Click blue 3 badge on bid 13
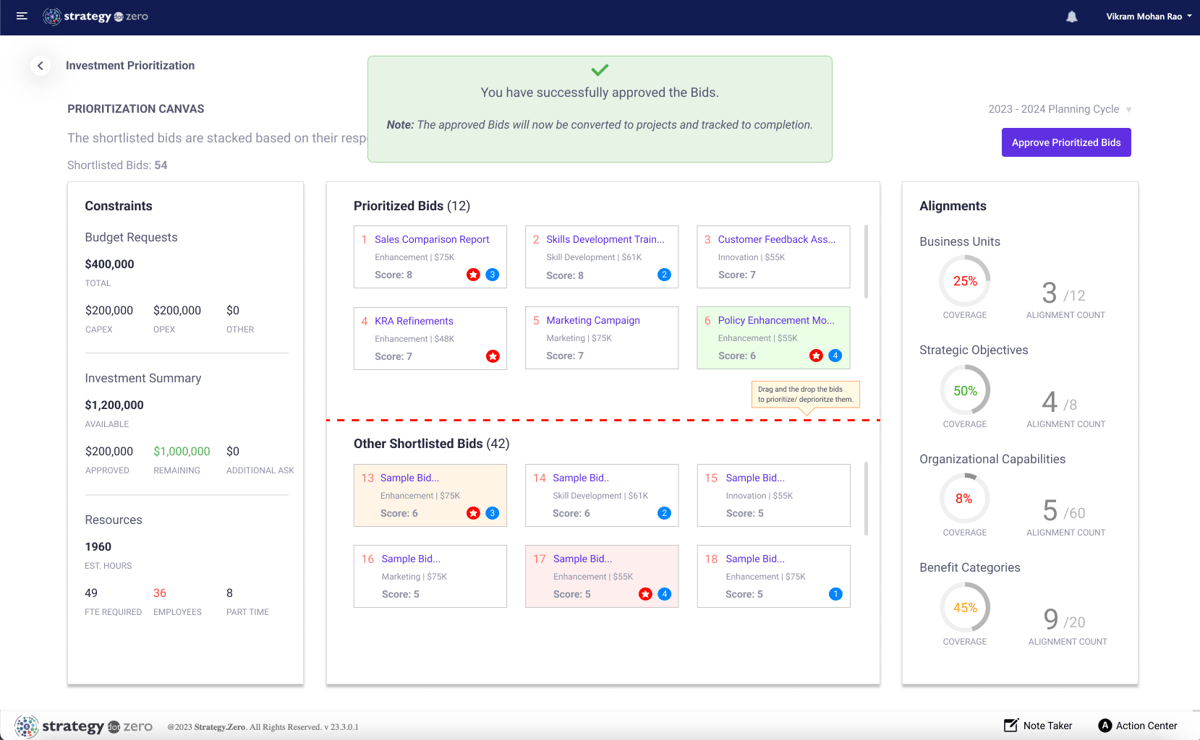 tap(492, 513)
